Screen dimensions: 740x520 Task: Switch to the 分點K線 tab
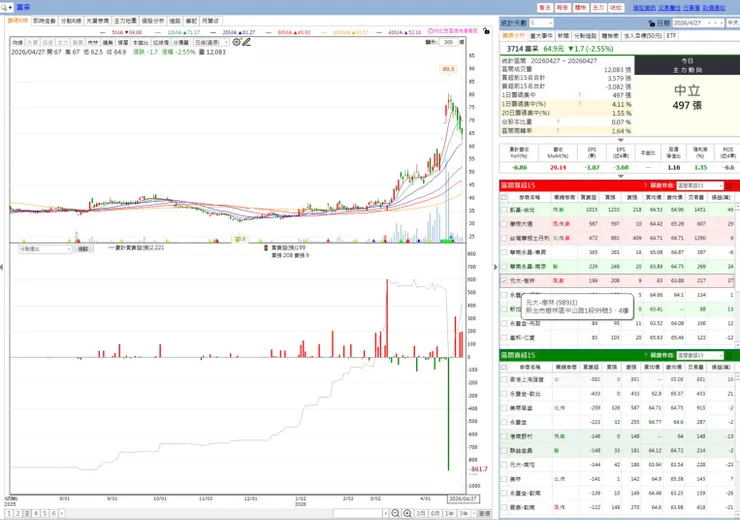[x=71, y=21]
